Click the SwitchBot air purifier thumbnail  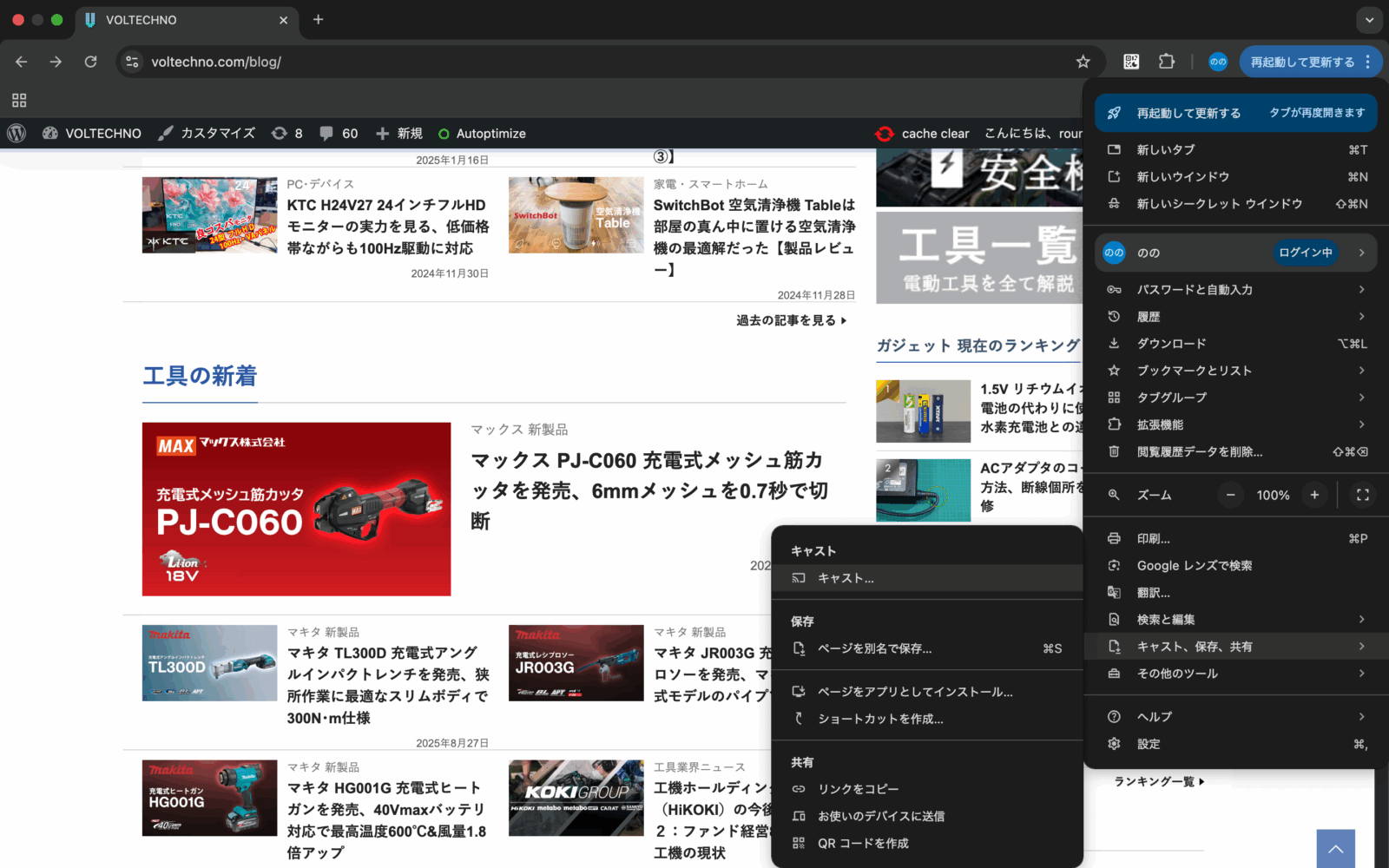[x=576, y=215]
